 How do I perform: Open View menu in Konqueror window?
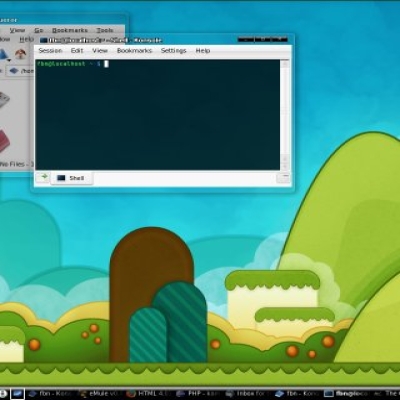coord(17,30)
